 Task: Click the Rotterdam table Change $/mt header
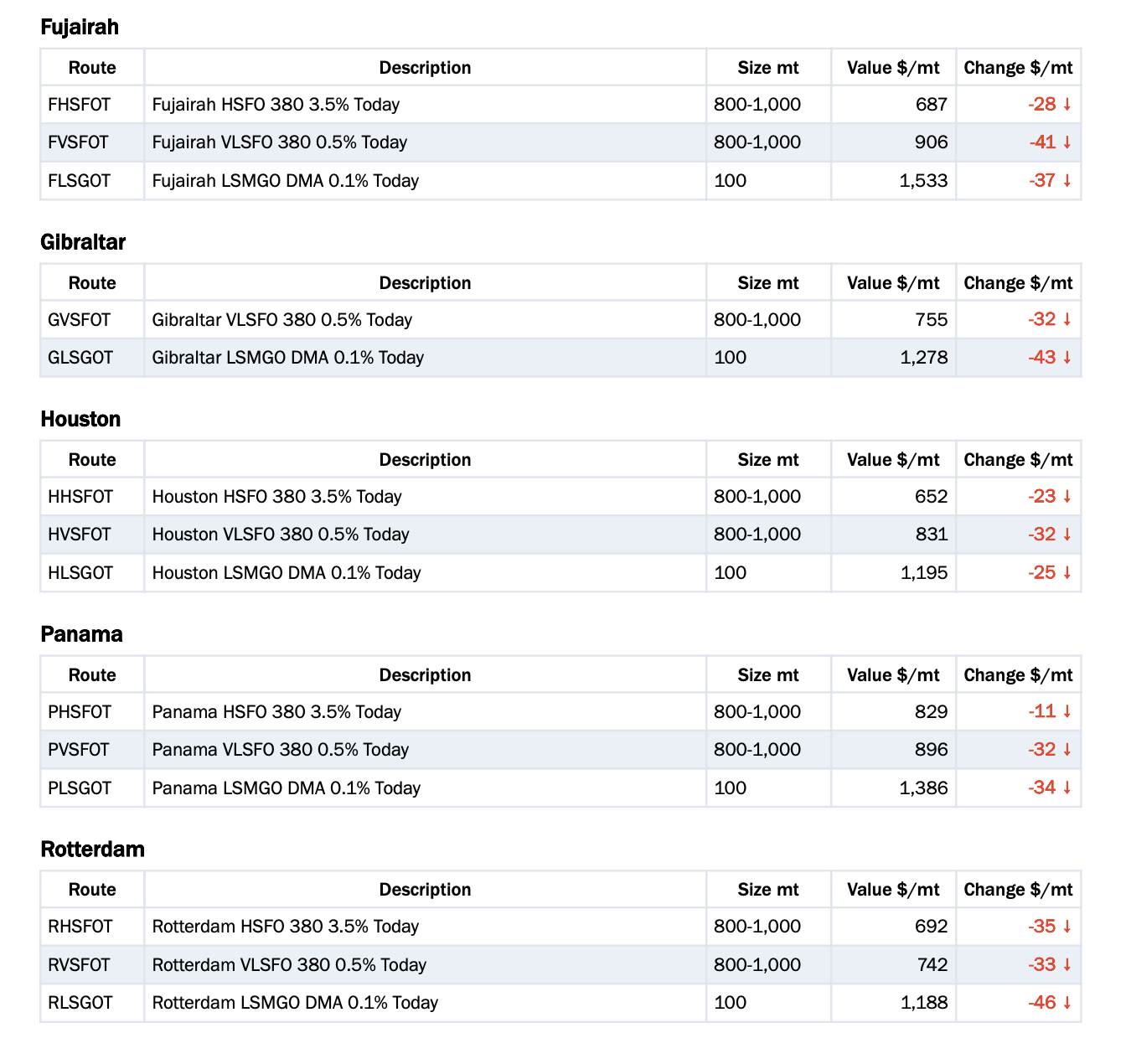coord(1018,890)
